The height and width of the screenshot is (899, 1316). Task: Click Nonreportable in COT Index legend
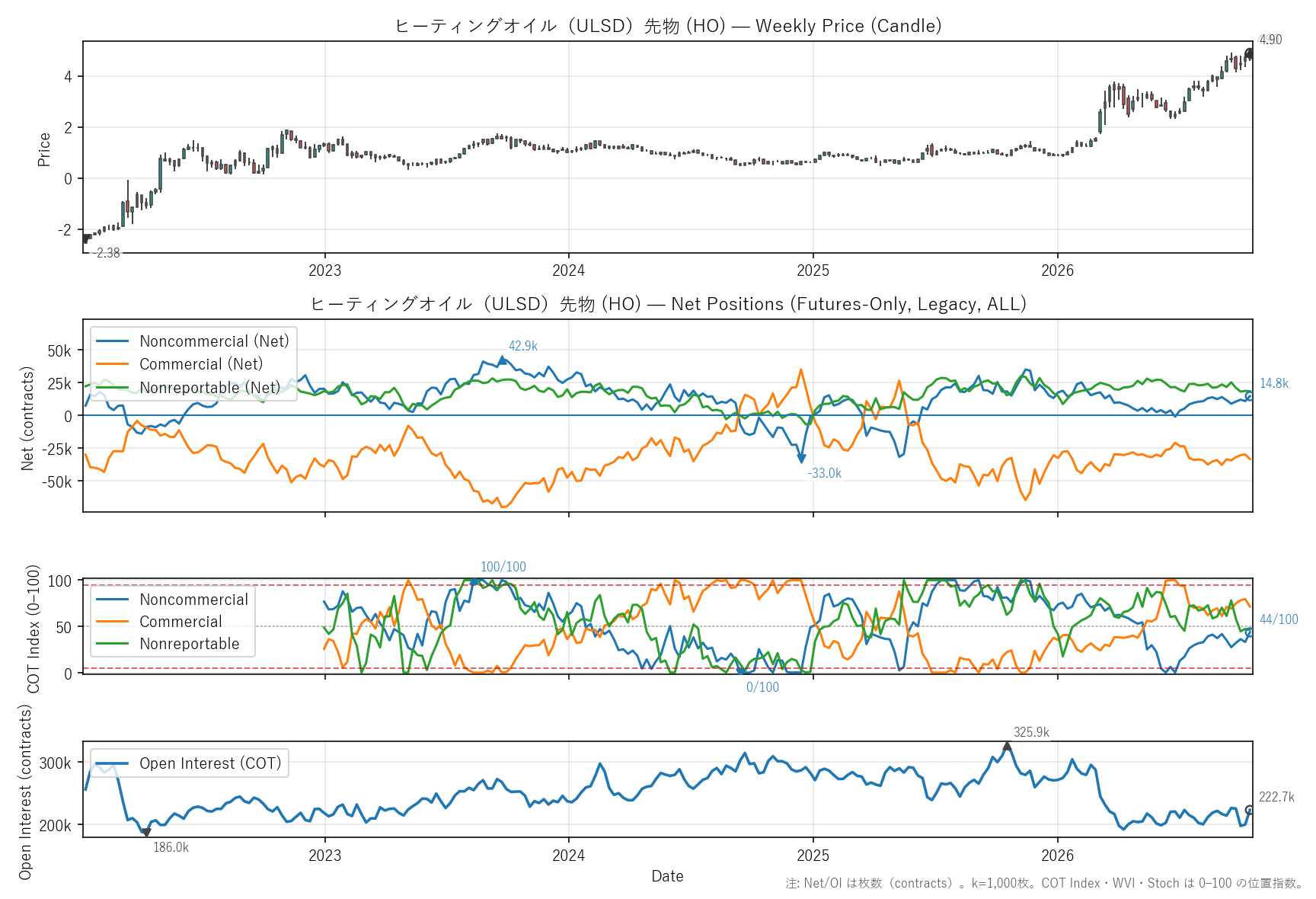(168, 644)
